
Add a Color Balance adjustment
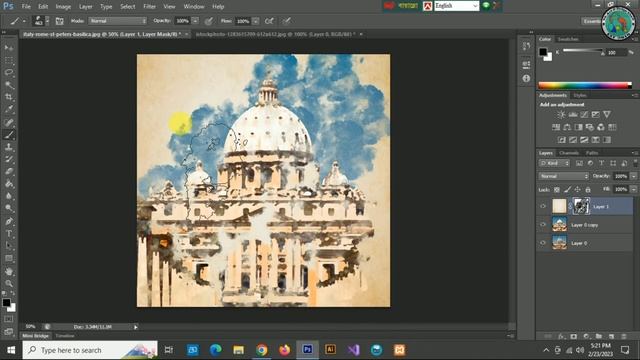[x=567, y=127]
